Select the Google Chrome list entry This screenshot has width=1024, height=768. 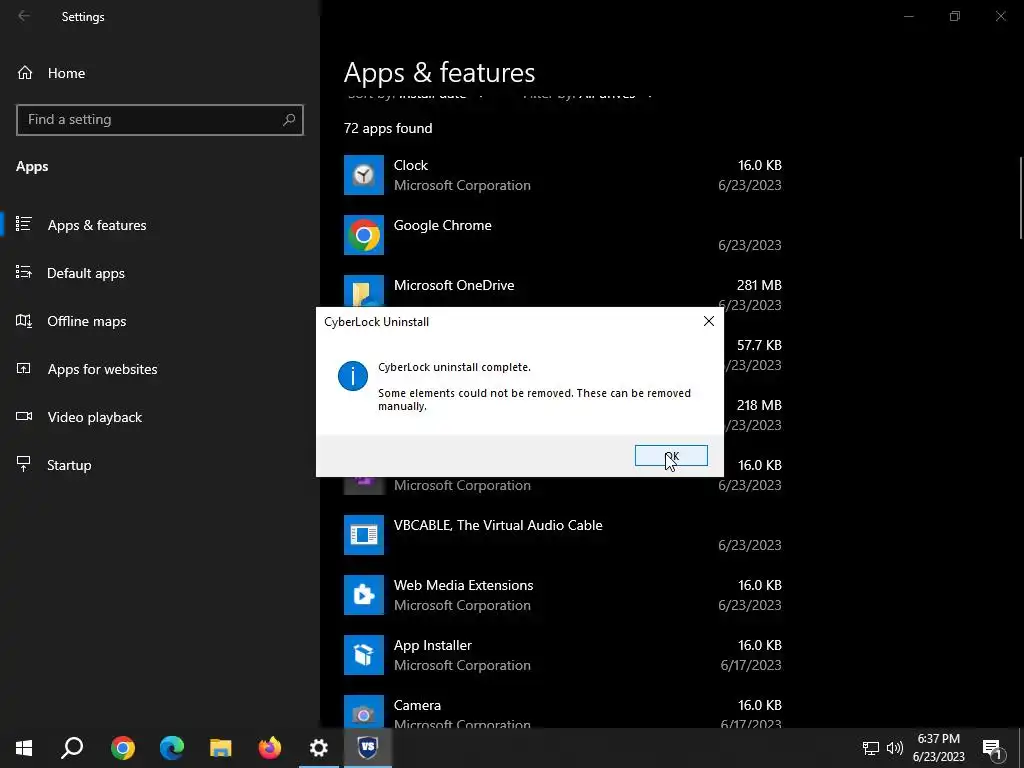click(563, 235)
